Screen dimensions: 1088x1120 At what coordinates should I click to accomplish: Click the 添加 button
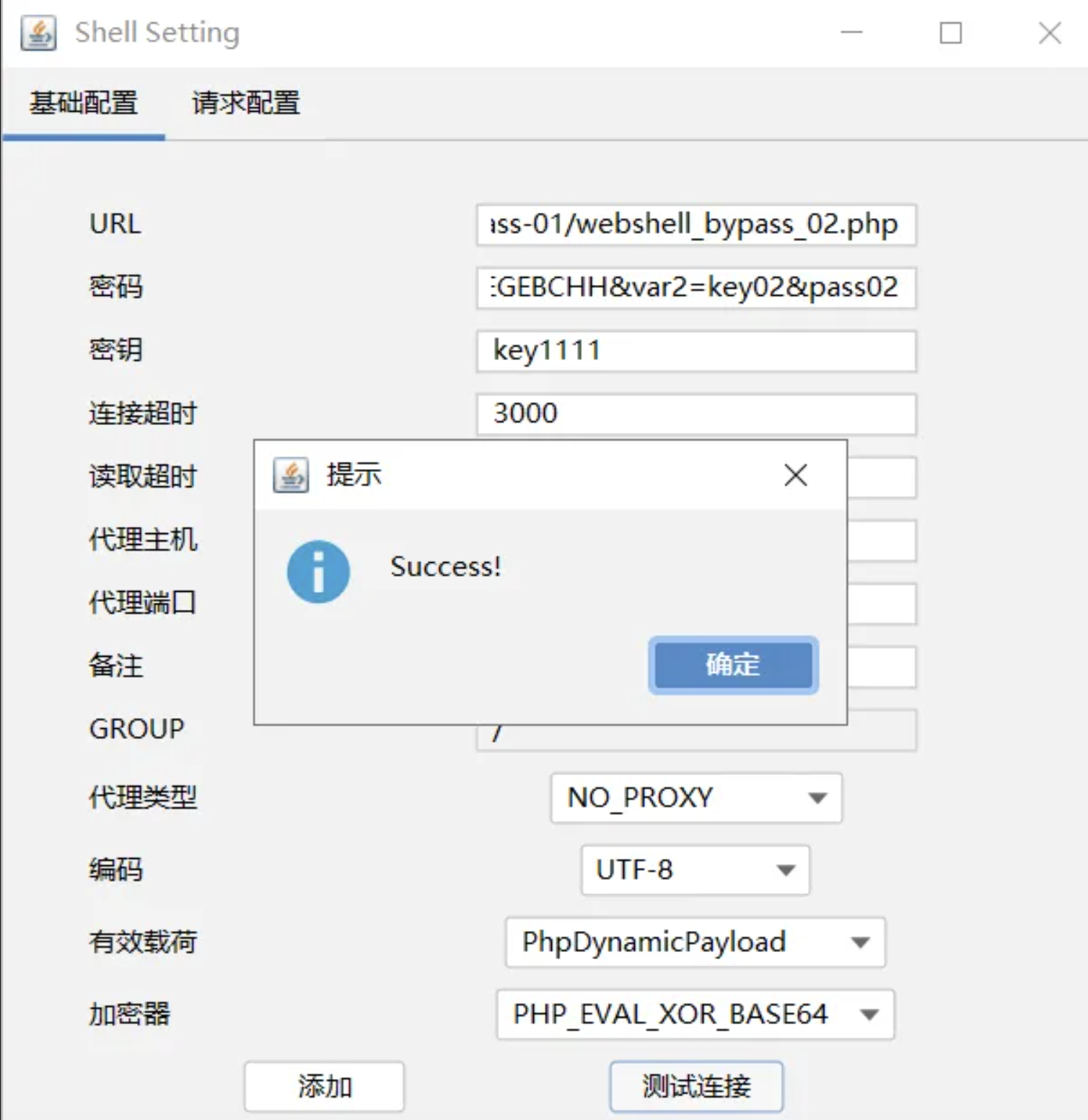(324, 1086)
